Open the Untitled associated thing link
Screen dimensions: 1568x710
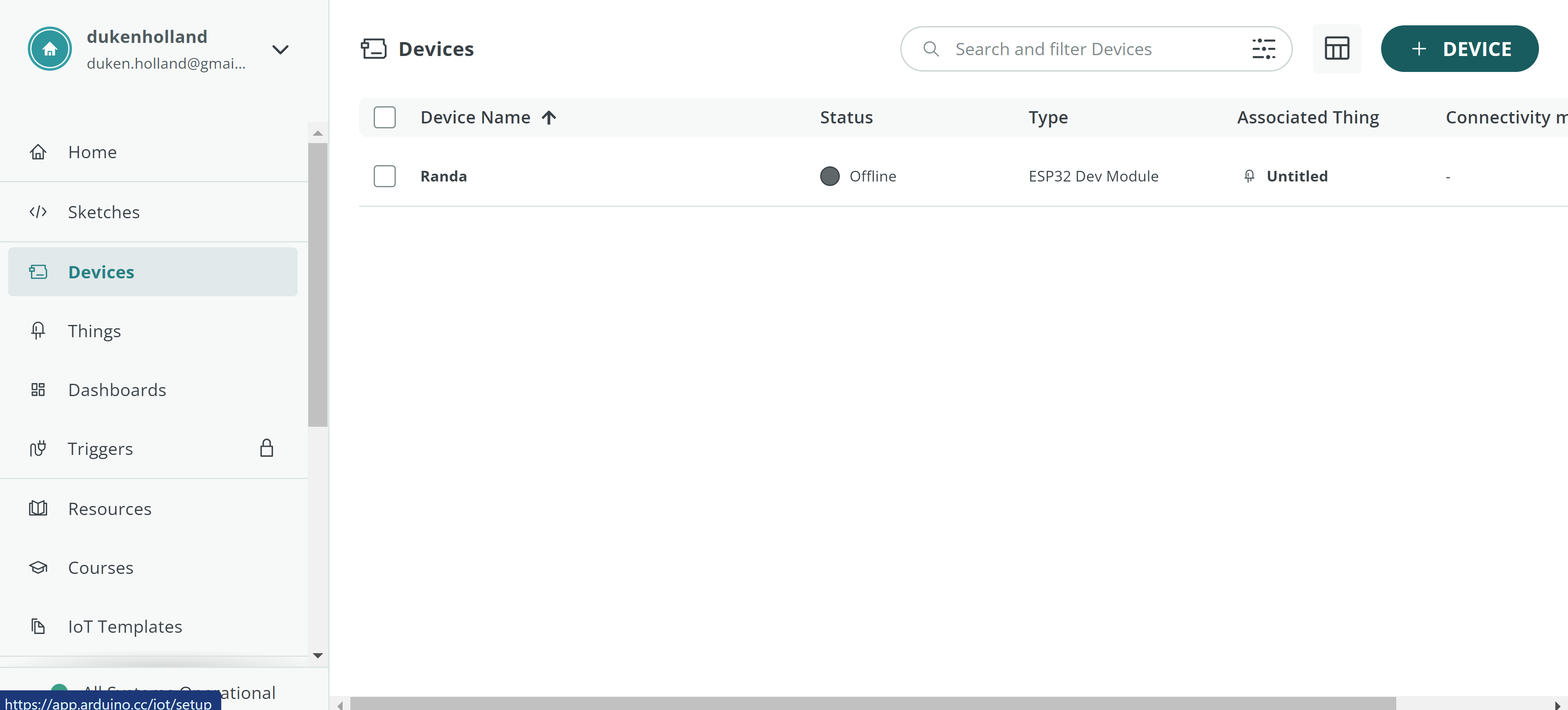(1297, 177)
